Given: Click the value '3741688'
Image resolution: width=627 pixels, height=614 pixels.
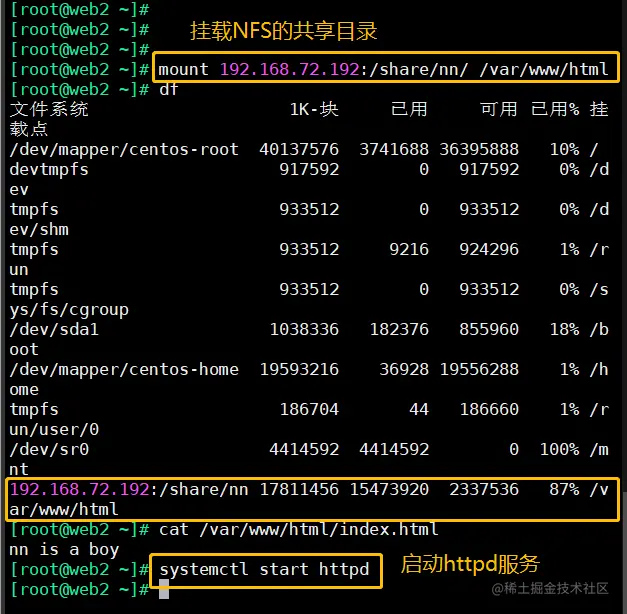Looking at the screenshot, I should [393, 150].
